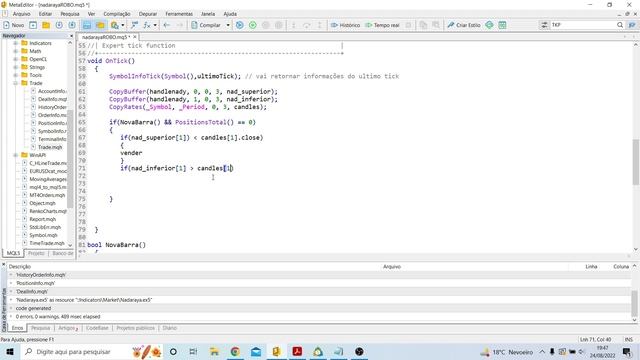Open the Compilar dropdown arrow
The width and height of the screenshot is (640, 360).
point(228,25)
